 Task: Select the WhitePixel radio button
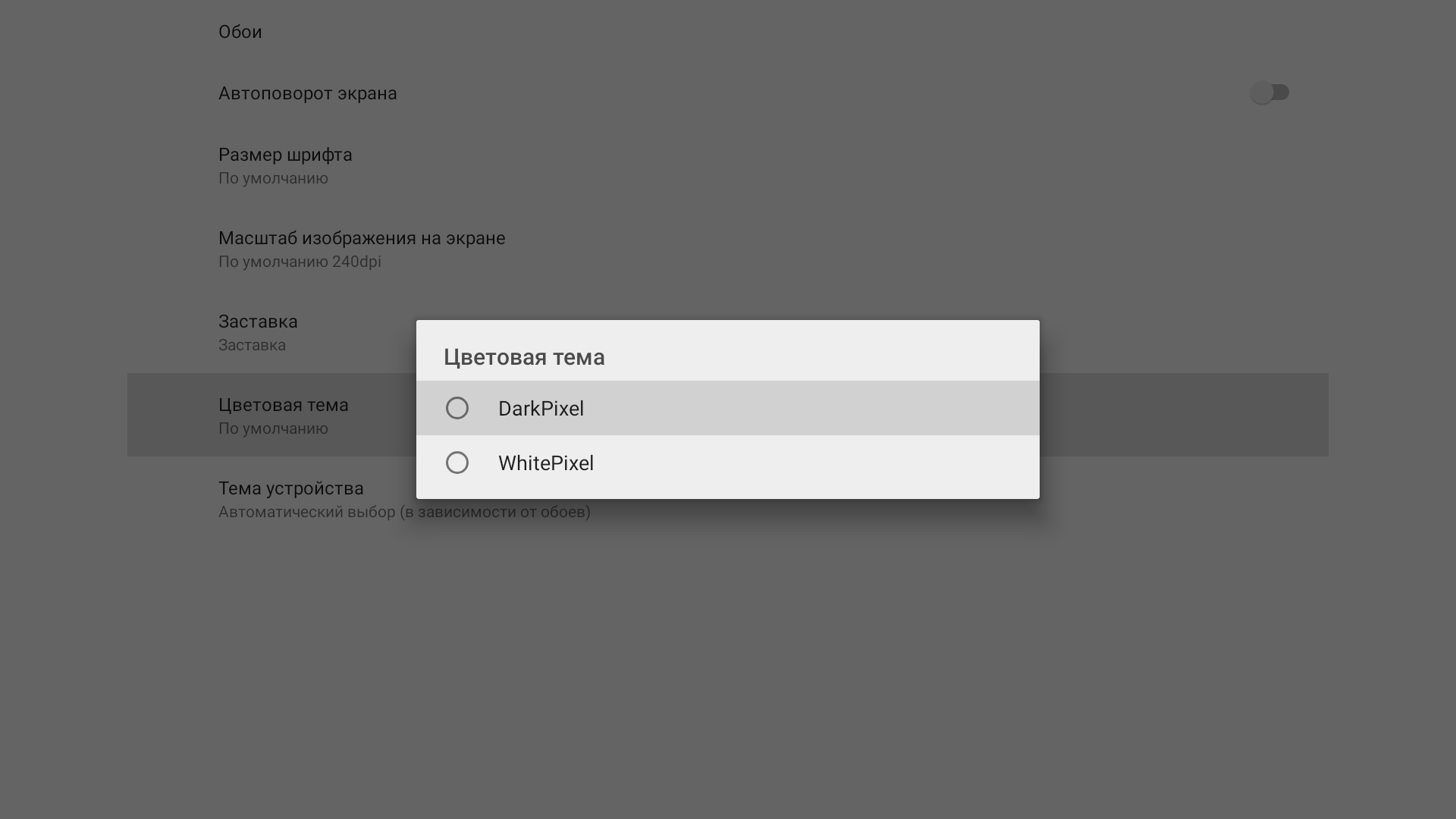click(x=457, y=463)
